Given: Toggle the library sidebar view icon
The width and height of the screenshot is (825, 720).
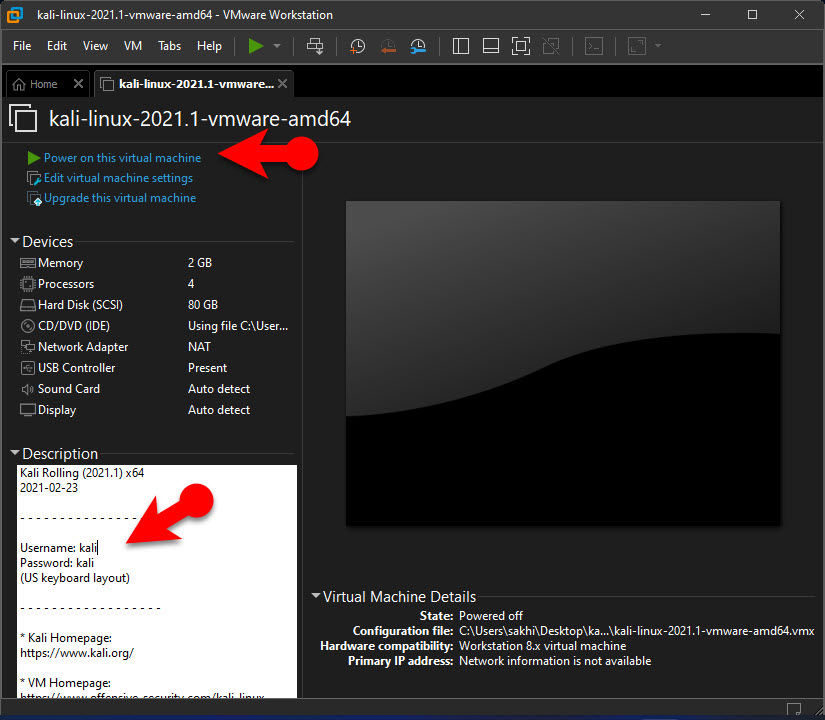Looking at the screenshot, I should coord(460,46).
